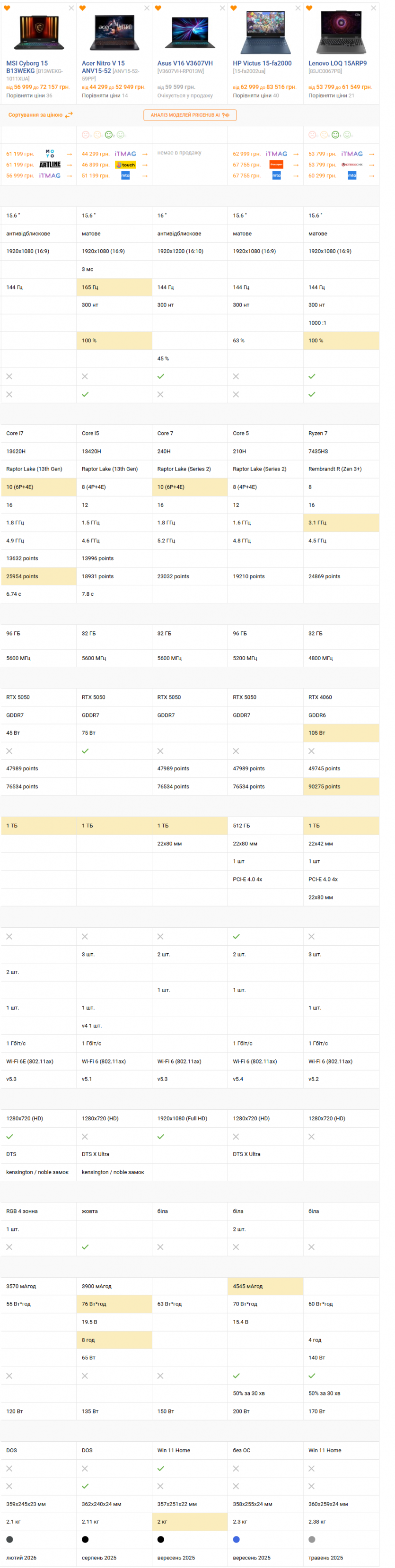Select the grey color swatch for Lenovo LOQ

(312, 1539)
